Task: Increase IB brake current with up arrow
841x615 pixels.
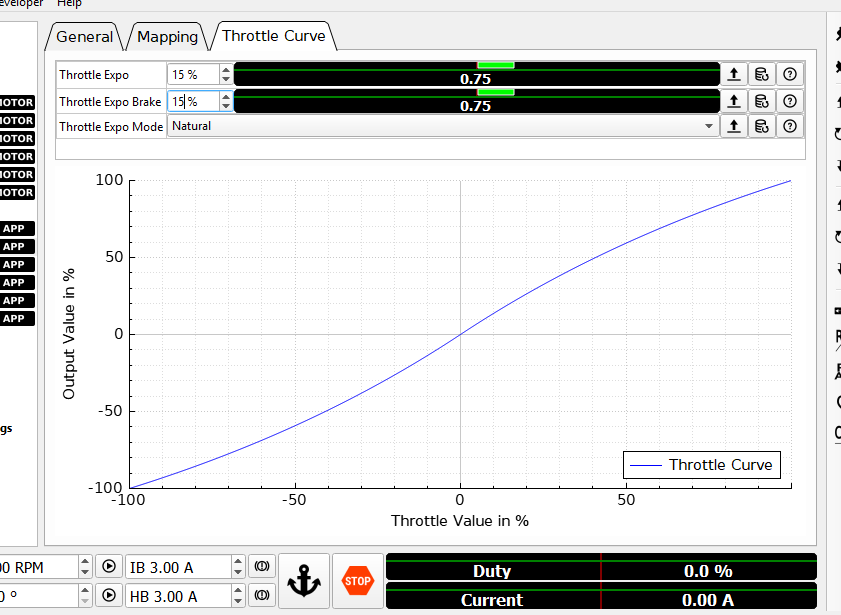Action: 237,562
